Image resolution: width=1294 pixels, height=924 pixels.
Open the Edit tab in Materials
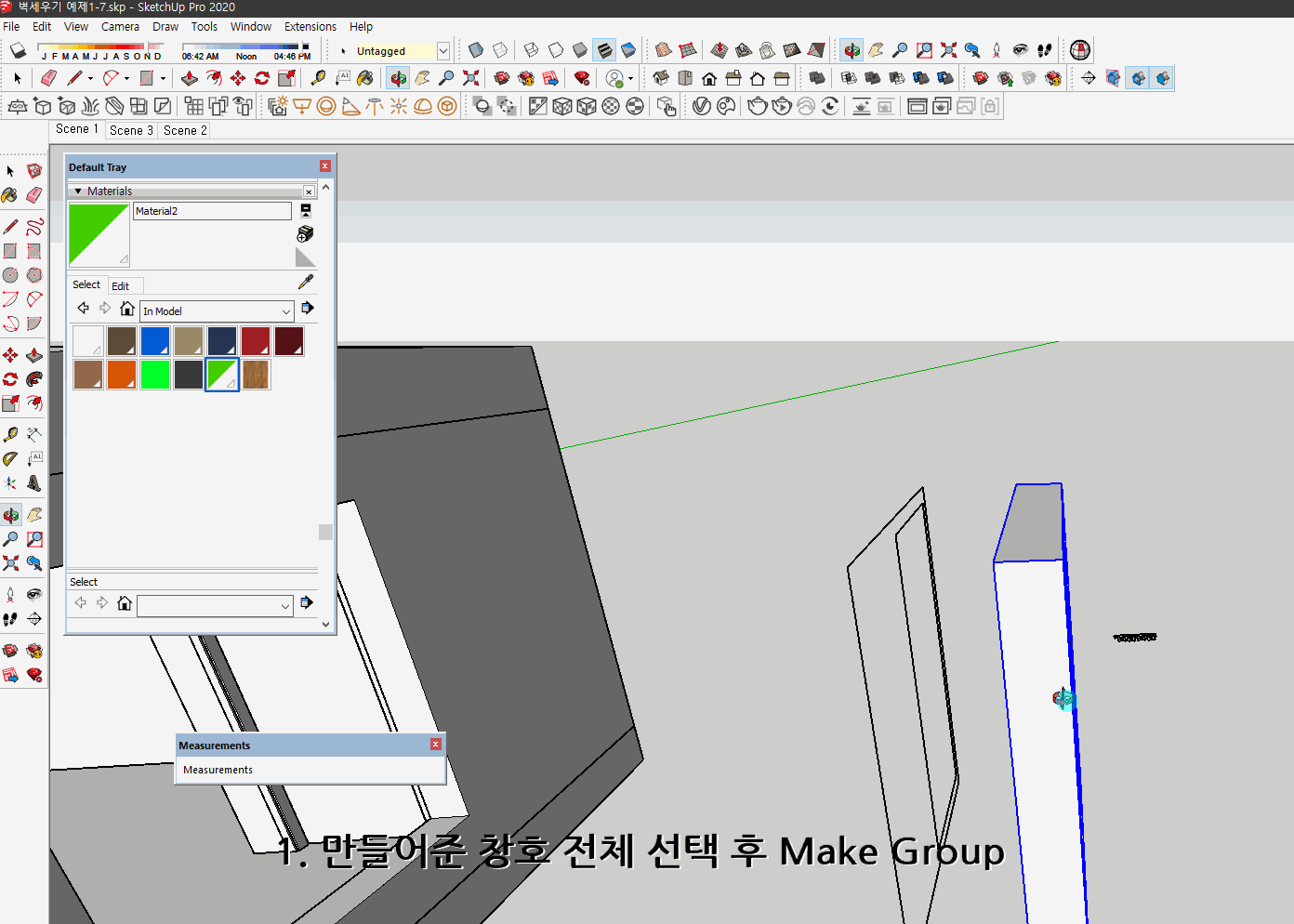pyautogui.click(x=121, y=286)
